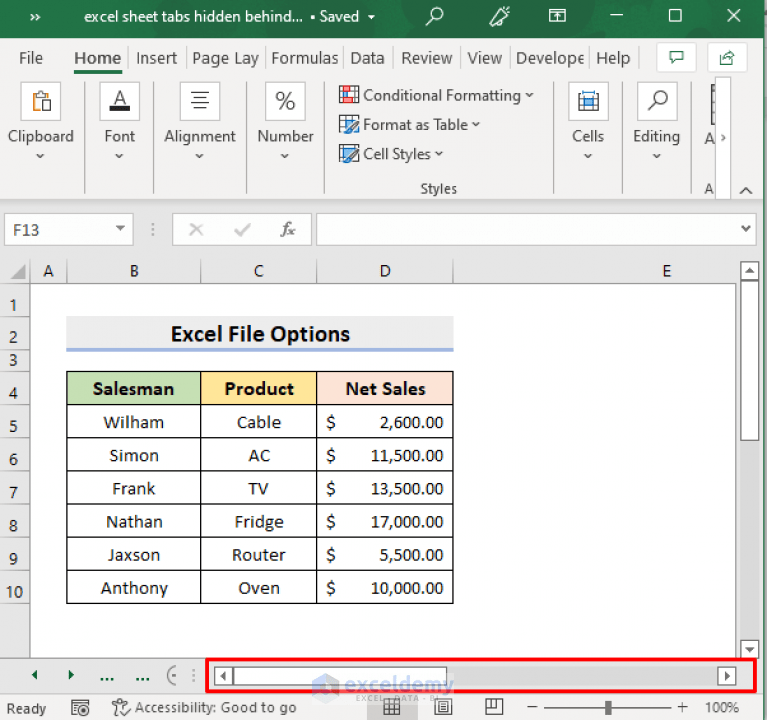
Task: Click vertical scrollbar down arrow
Action: coord(749,649)
